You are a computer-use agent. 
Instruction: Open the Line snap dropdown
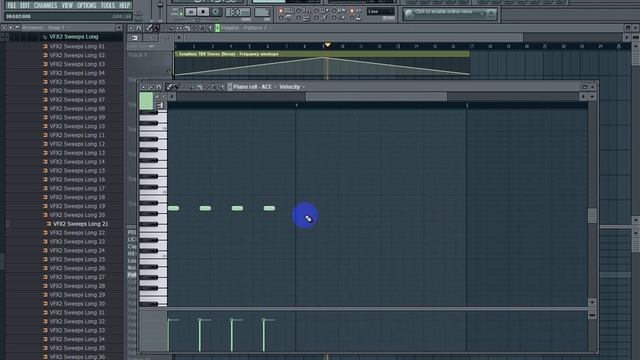(x=380, y=11)
